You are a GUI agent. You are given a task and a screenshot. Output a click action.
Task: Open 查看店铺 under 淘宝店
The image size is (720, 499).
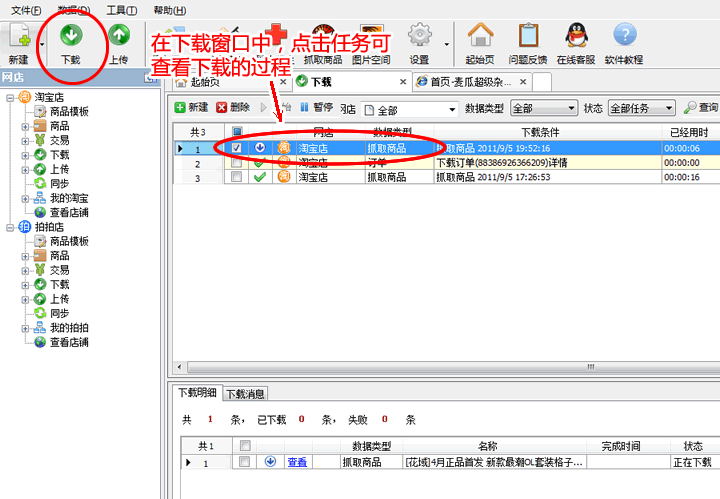tap(69, 213)
